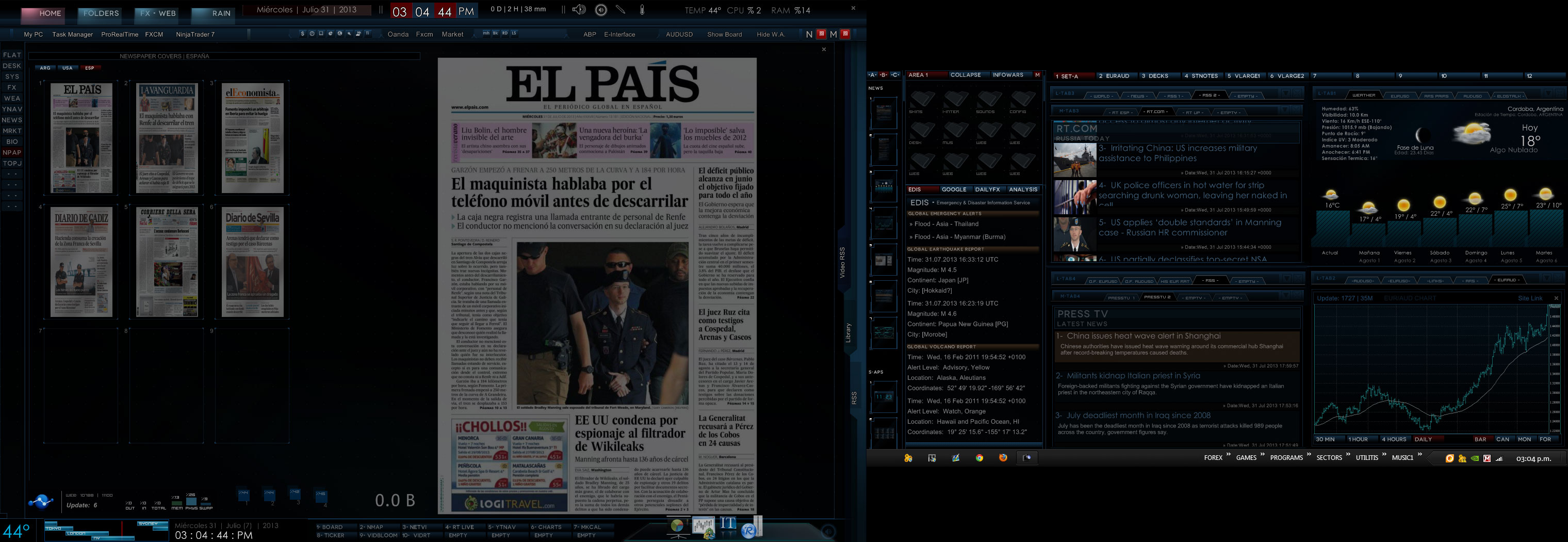
Task: Launch NinjaTrader 7 from the launcher bar
Action: coord(195,35)
